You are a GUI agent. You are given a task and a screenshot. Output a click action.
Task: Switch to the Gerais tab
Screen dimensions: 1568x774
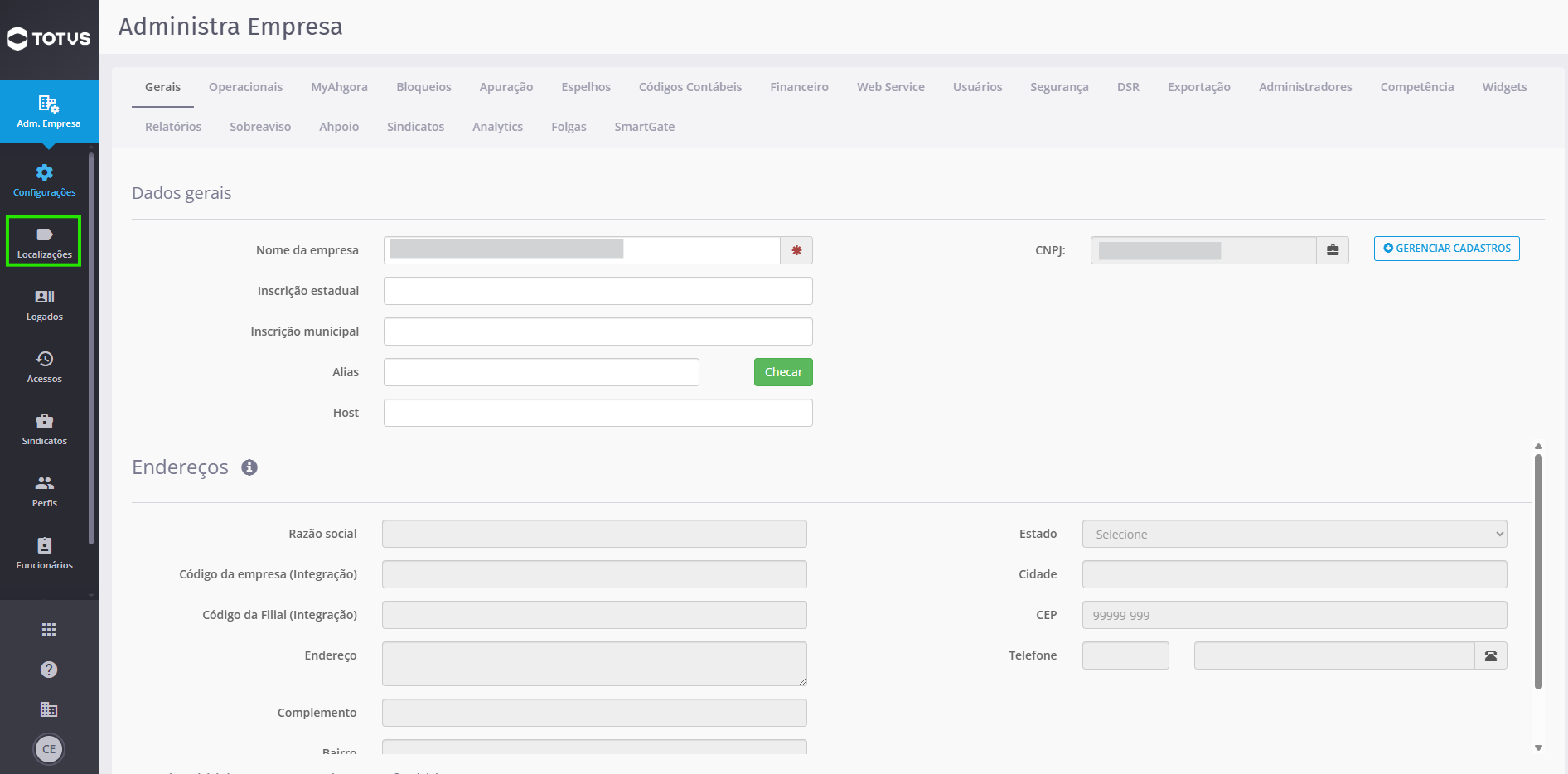[162, 87]
